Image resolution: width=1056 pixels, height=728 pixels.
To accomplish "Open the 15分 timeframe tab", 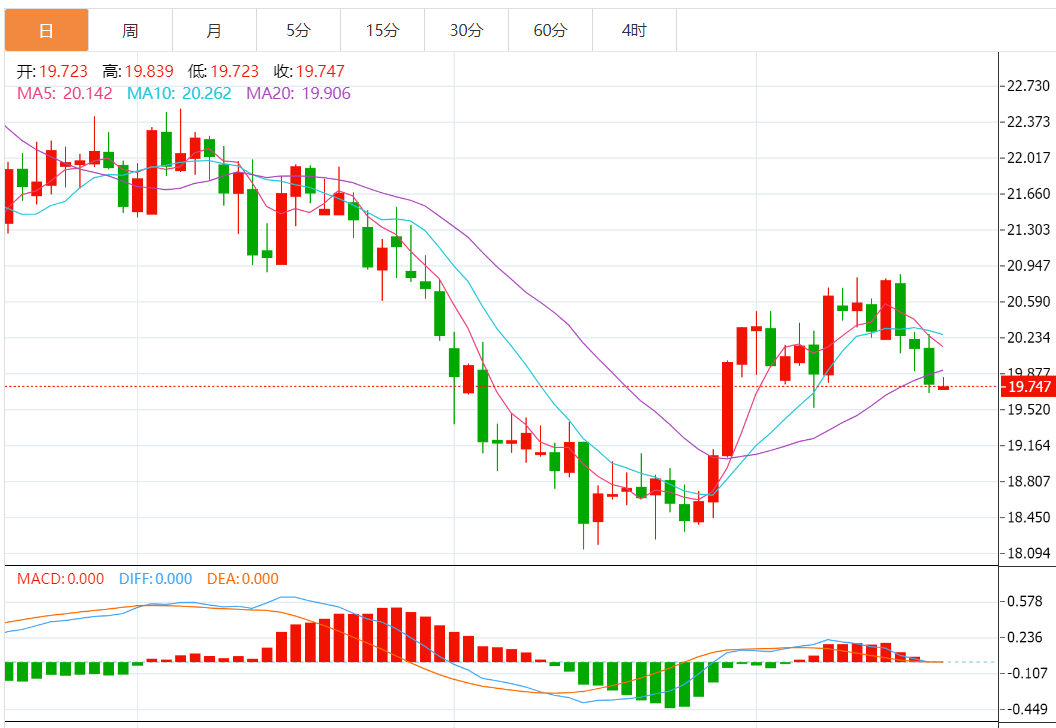I will pyautogui.click(x=383, y=30).
